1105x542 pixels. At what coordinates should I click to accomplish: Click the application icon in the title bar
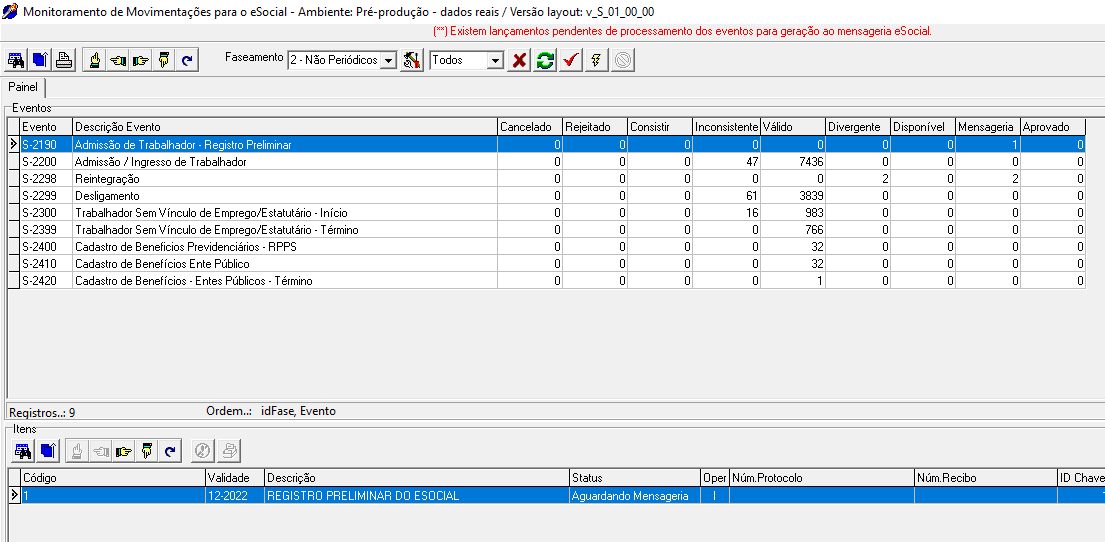click(x=11, y=11)
